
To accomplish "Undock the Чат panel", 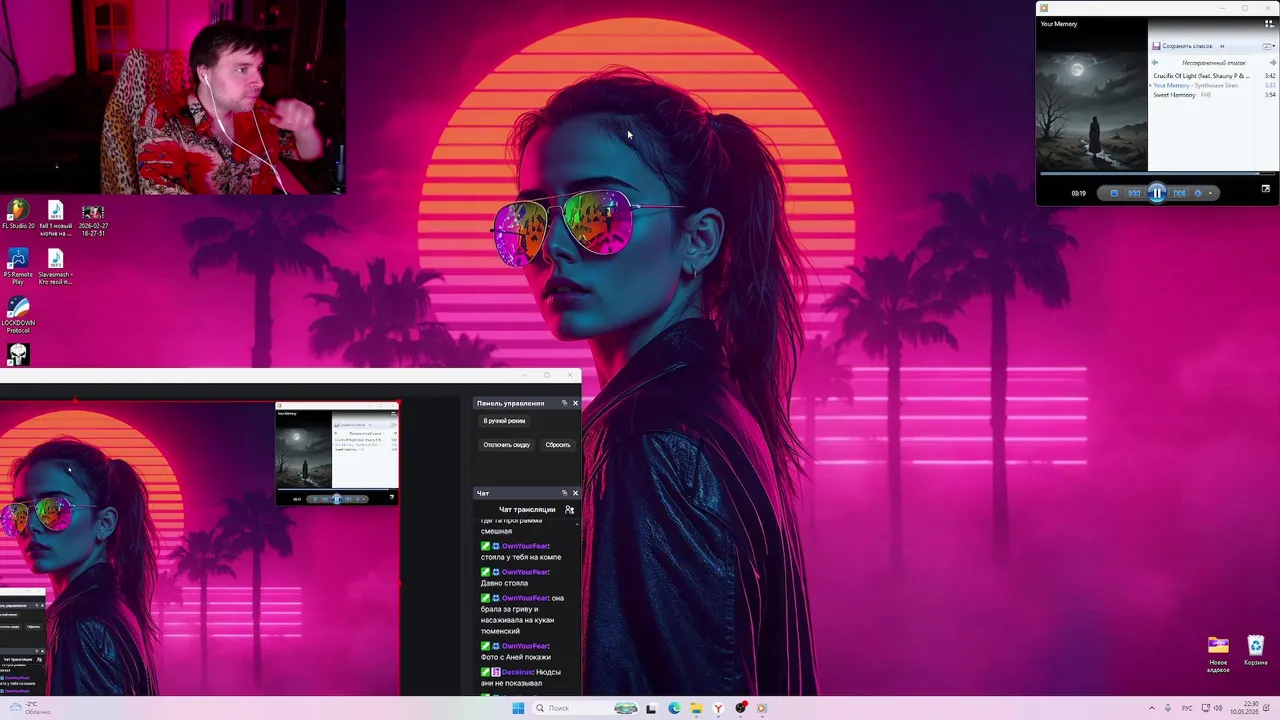I will (564, 493).
